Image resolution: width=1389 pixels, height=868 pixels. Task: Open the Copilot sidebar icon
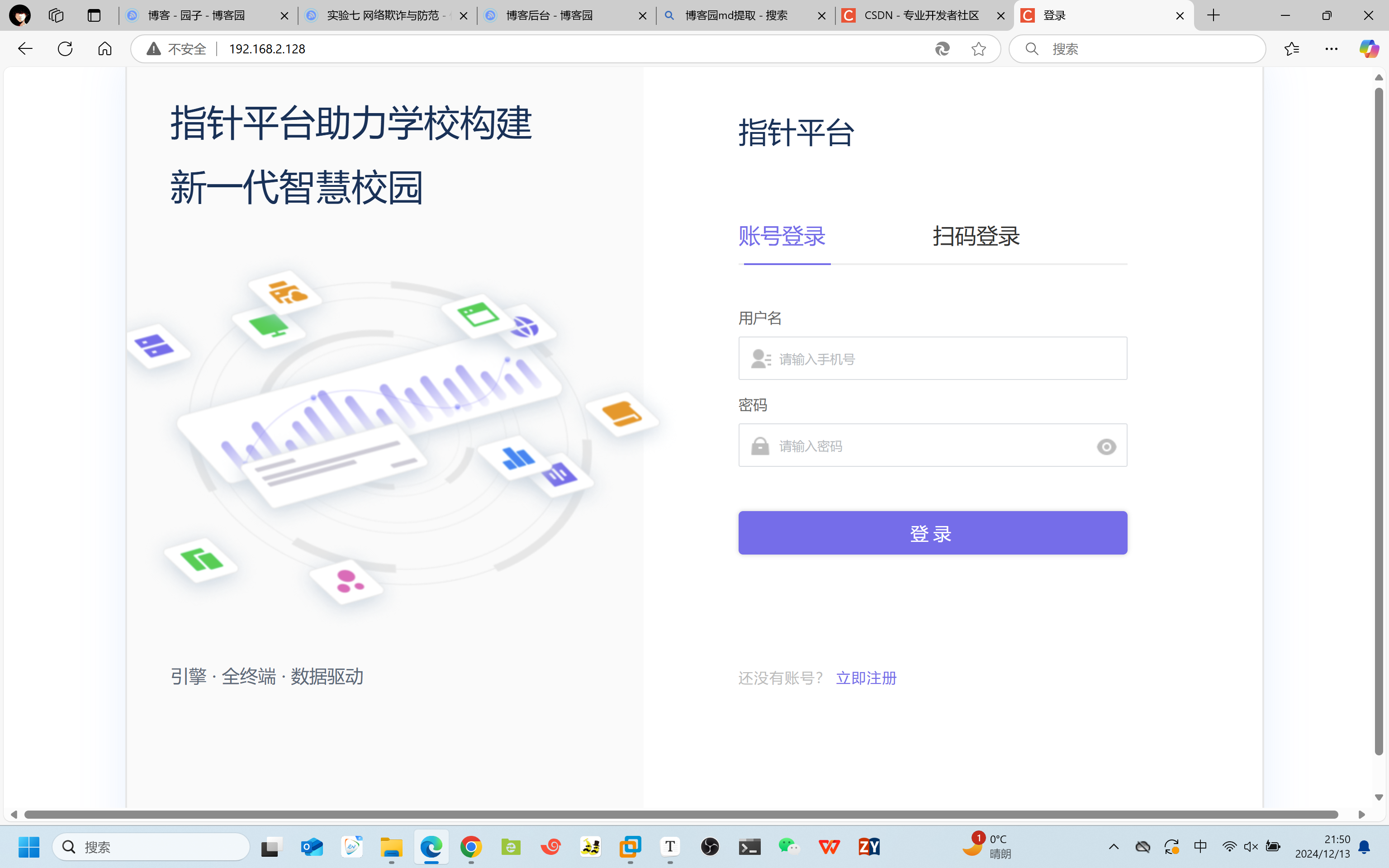point(1368,49)
